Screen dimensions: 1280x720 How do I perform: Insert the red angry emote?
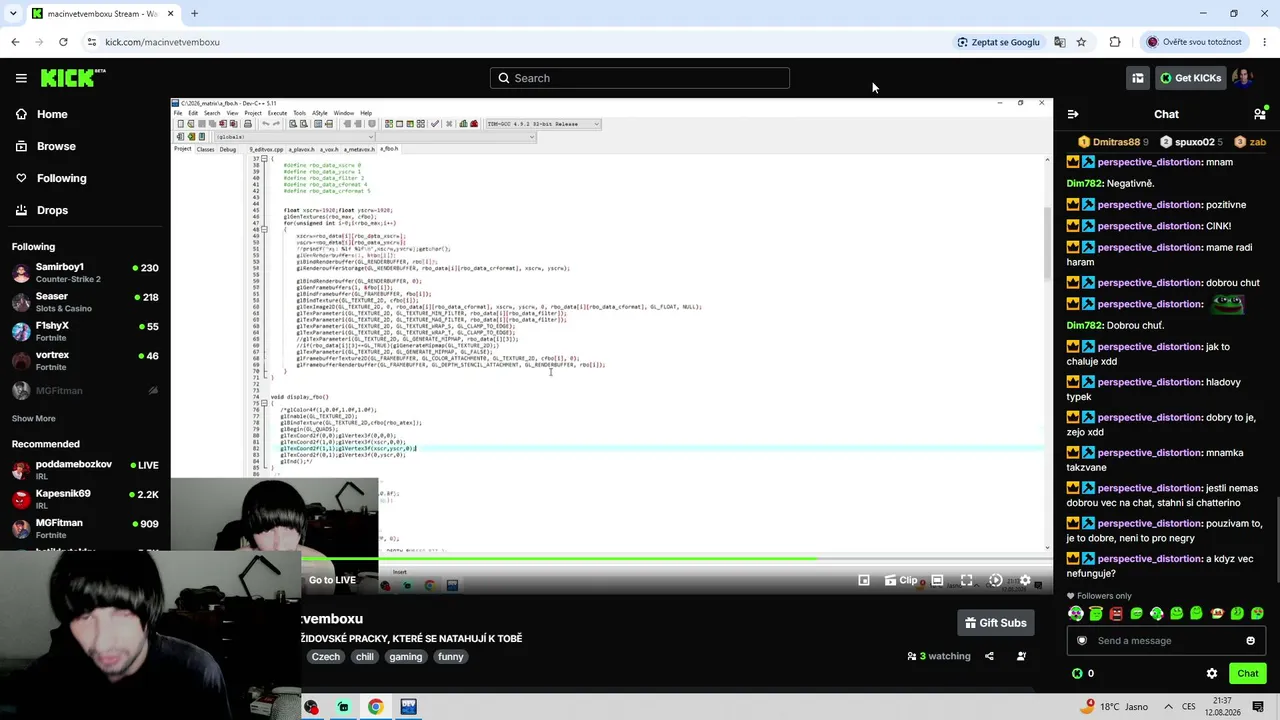coord(1116,613)
